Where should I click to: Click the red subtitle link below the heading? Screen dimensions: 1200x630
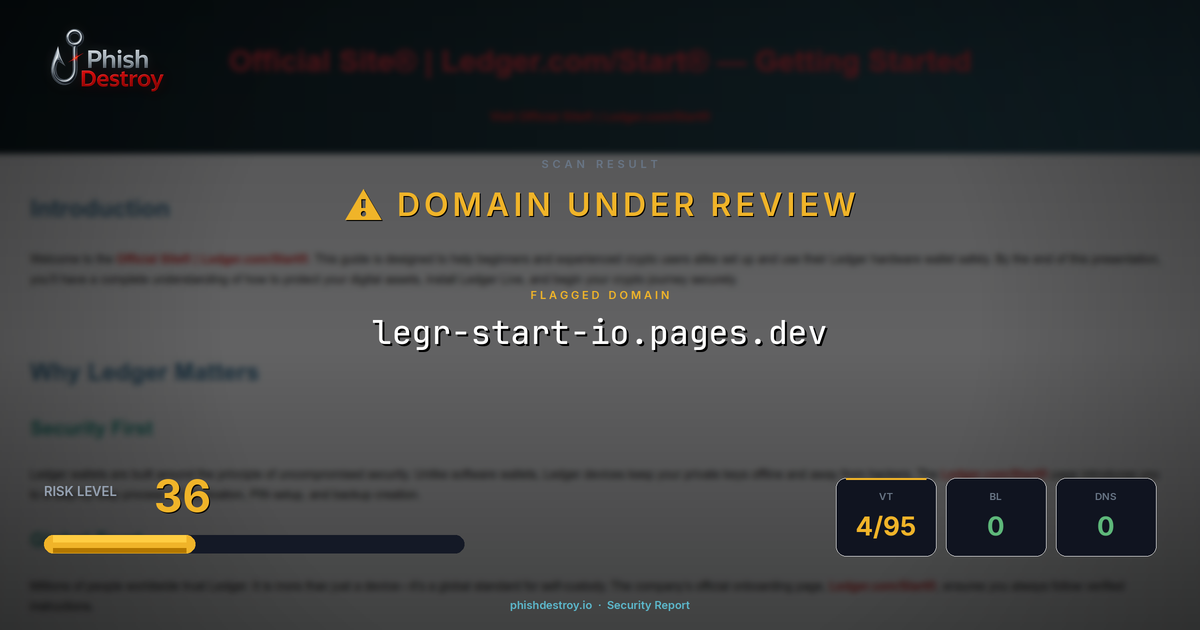pos(600,115)
